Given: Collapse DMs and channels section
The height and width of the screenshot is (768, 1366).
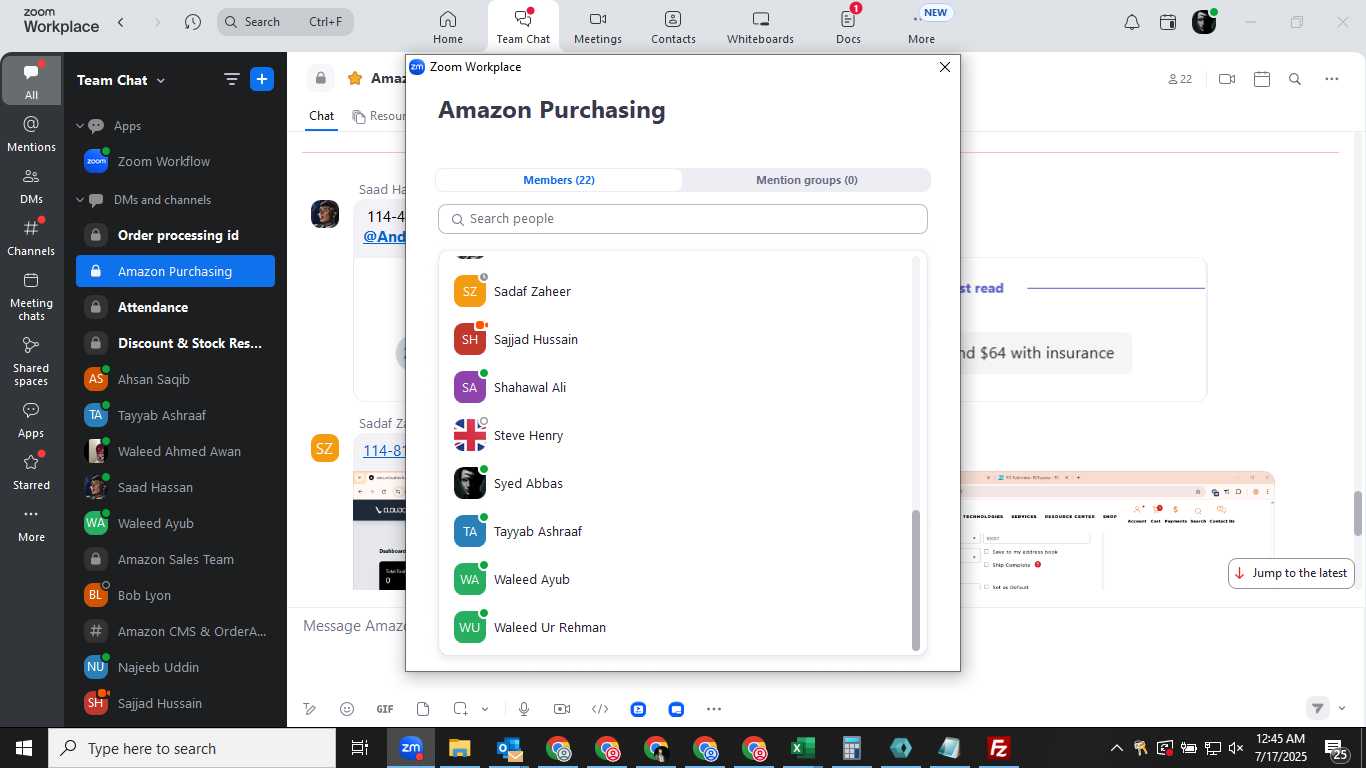Looking at the screenshot, I should (x=80, y=200).
